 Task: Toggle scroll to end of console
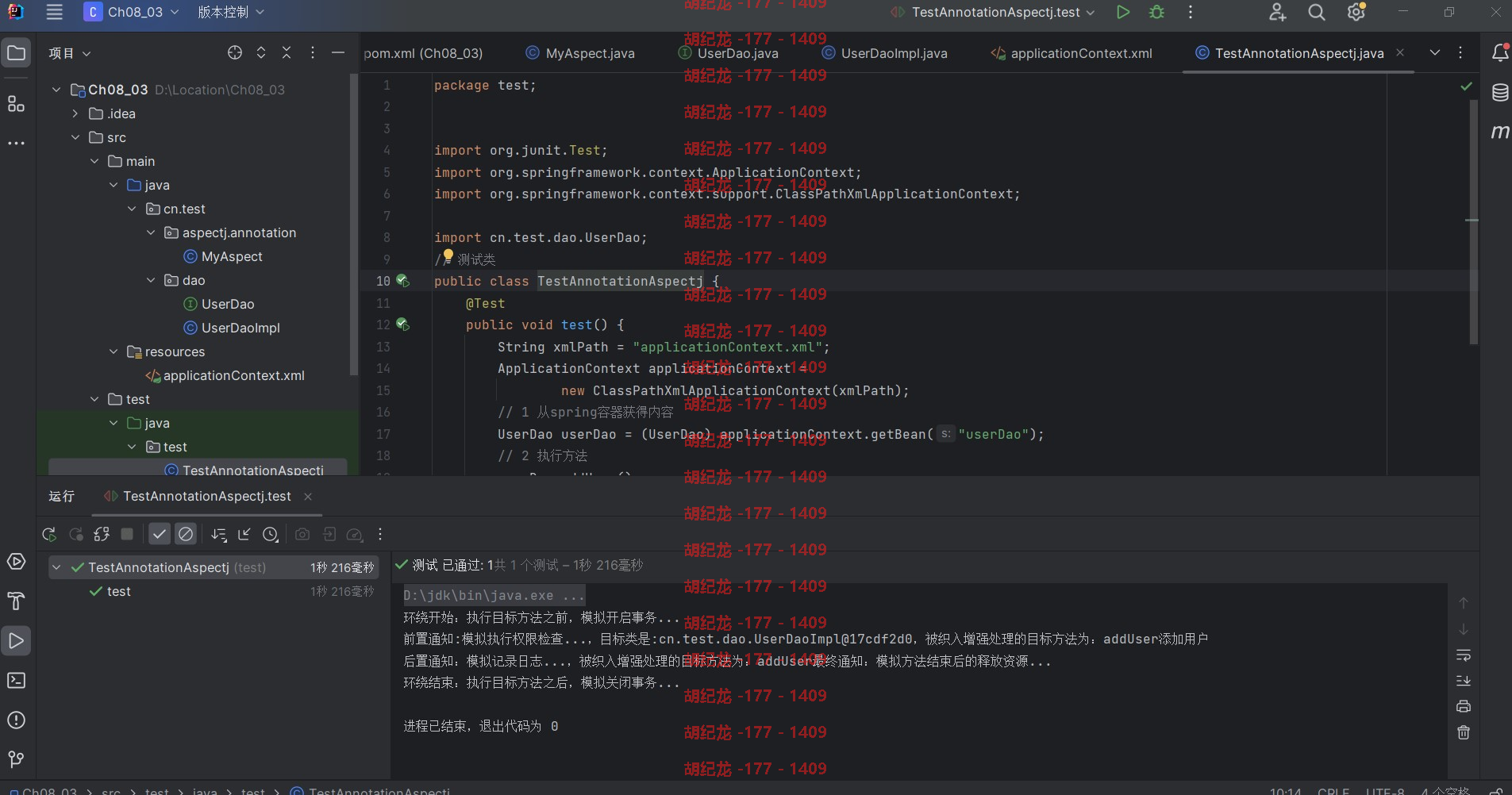pos(1464,681)
